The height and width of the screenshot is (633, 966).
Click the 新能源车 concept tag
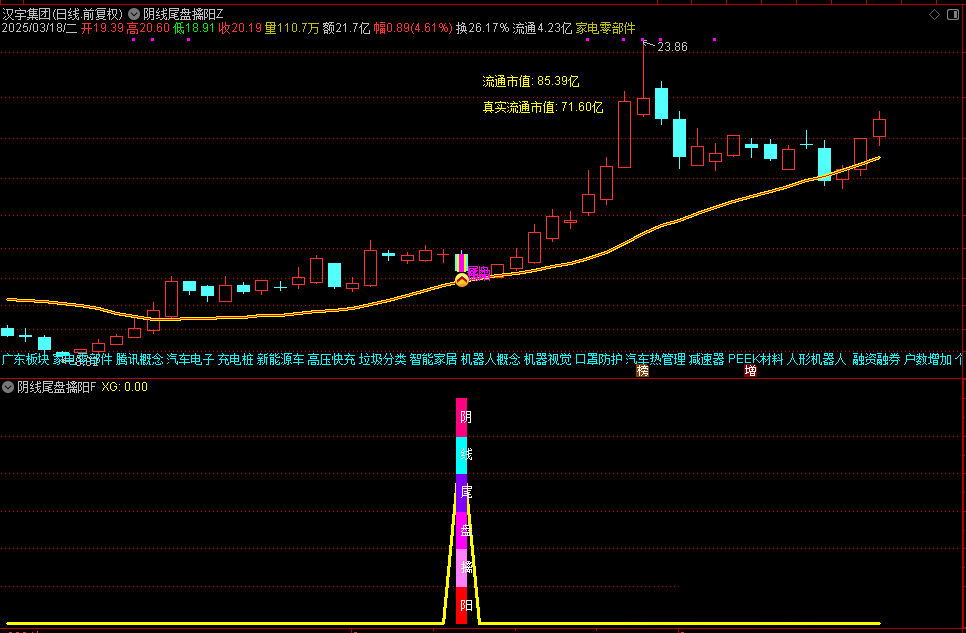(280, 358)
